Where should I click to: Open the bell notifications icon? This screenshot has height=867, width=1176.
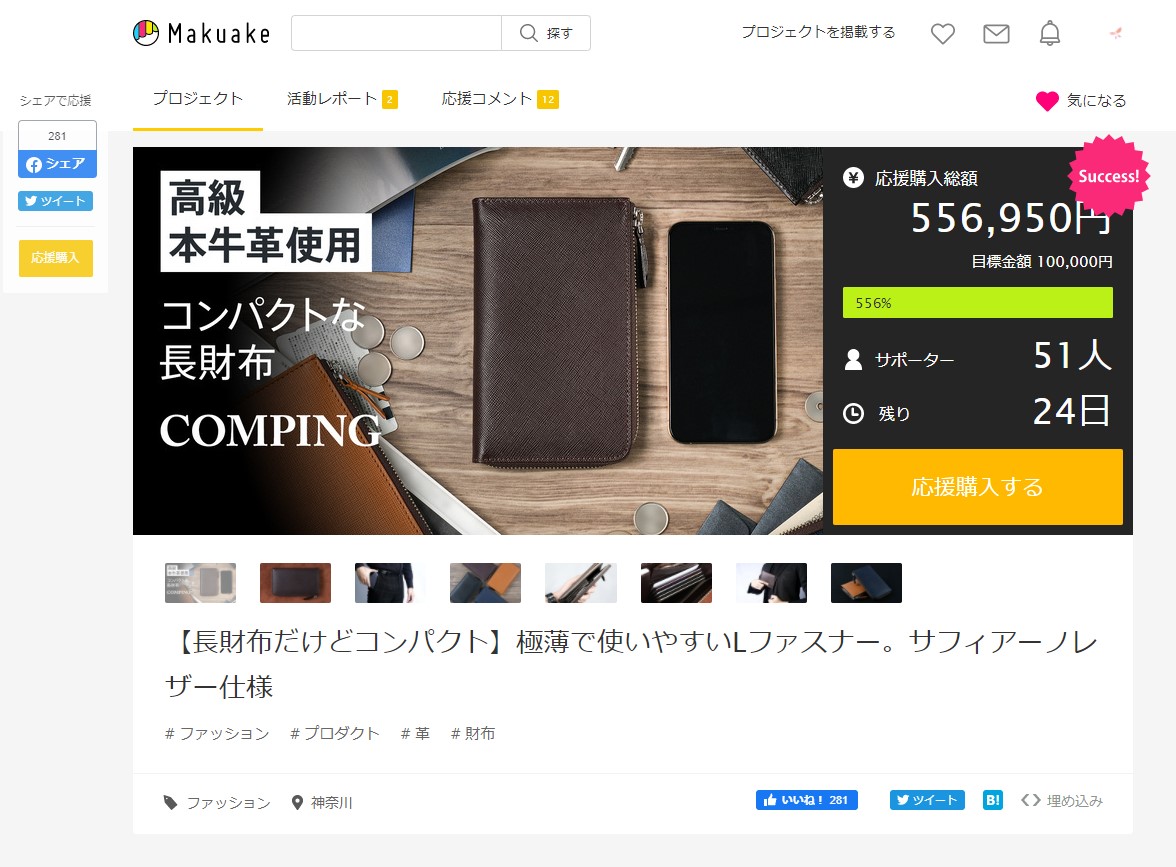1049,33
